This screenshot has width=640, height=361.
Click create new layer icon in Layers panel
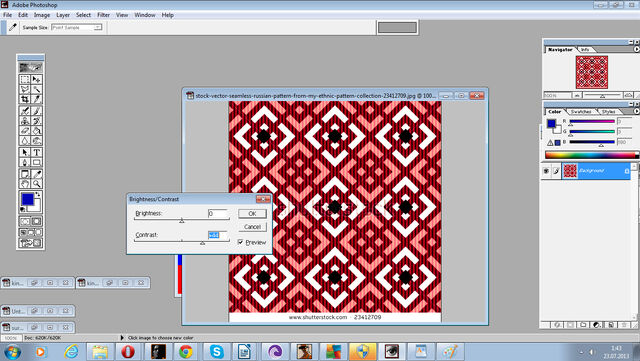pyautogui.click(x=611, y=325)
